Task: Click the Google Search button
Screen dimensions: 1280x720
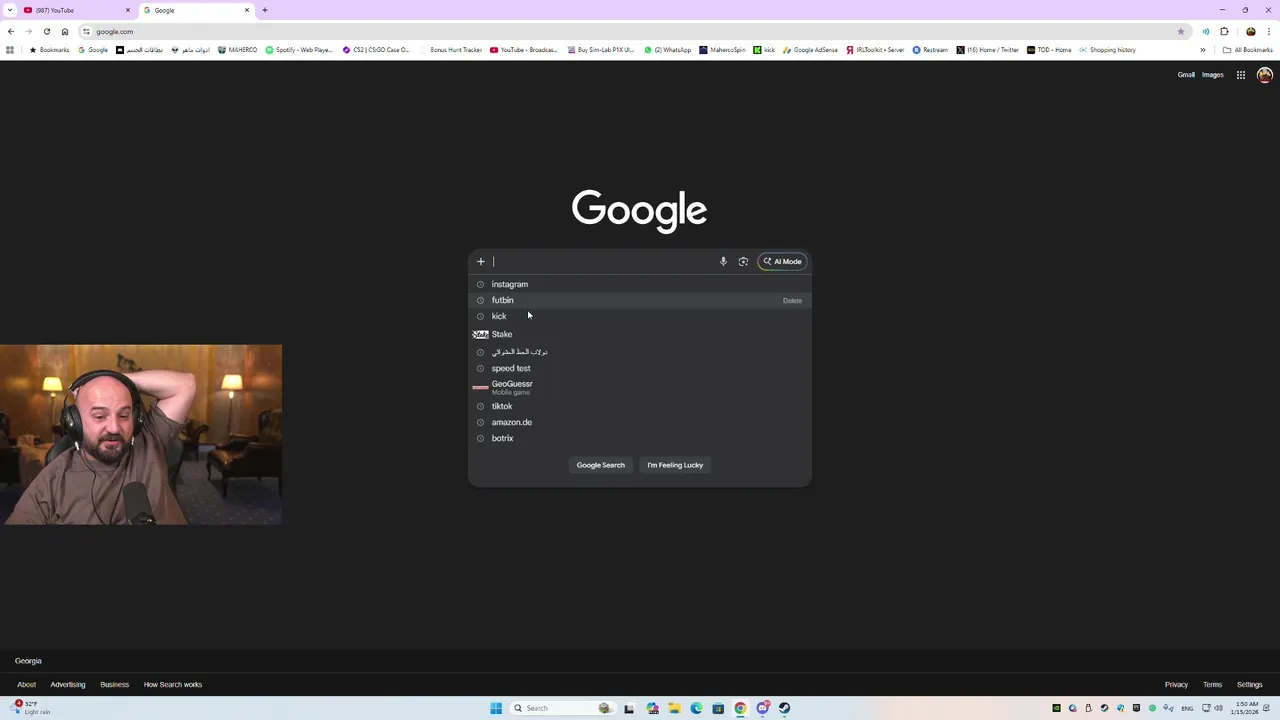Action: (600, 465)
